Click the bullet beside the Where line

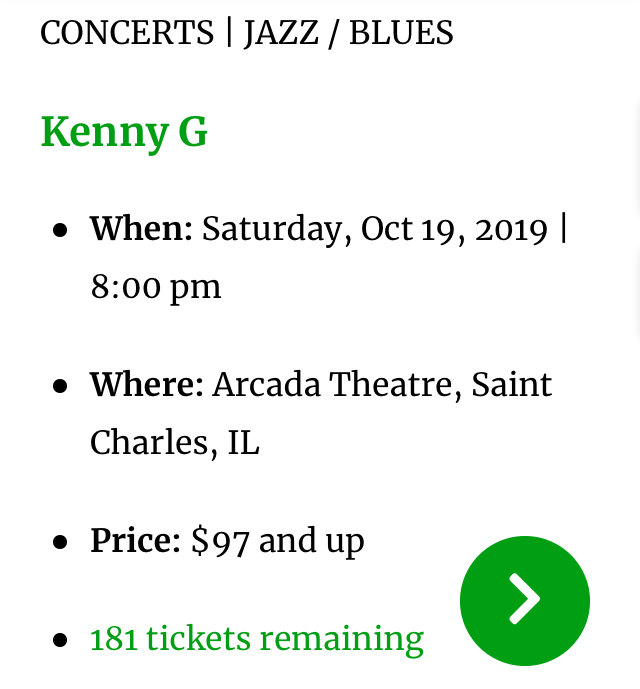point(61,385)
